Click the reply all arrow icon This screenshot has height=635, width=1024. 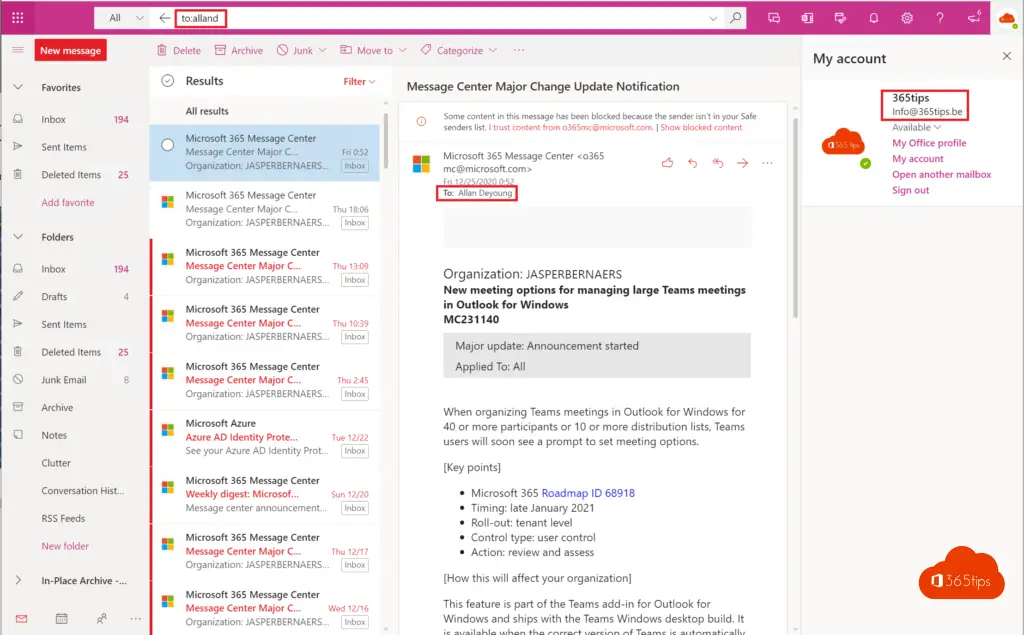click(x=717, y=163)
